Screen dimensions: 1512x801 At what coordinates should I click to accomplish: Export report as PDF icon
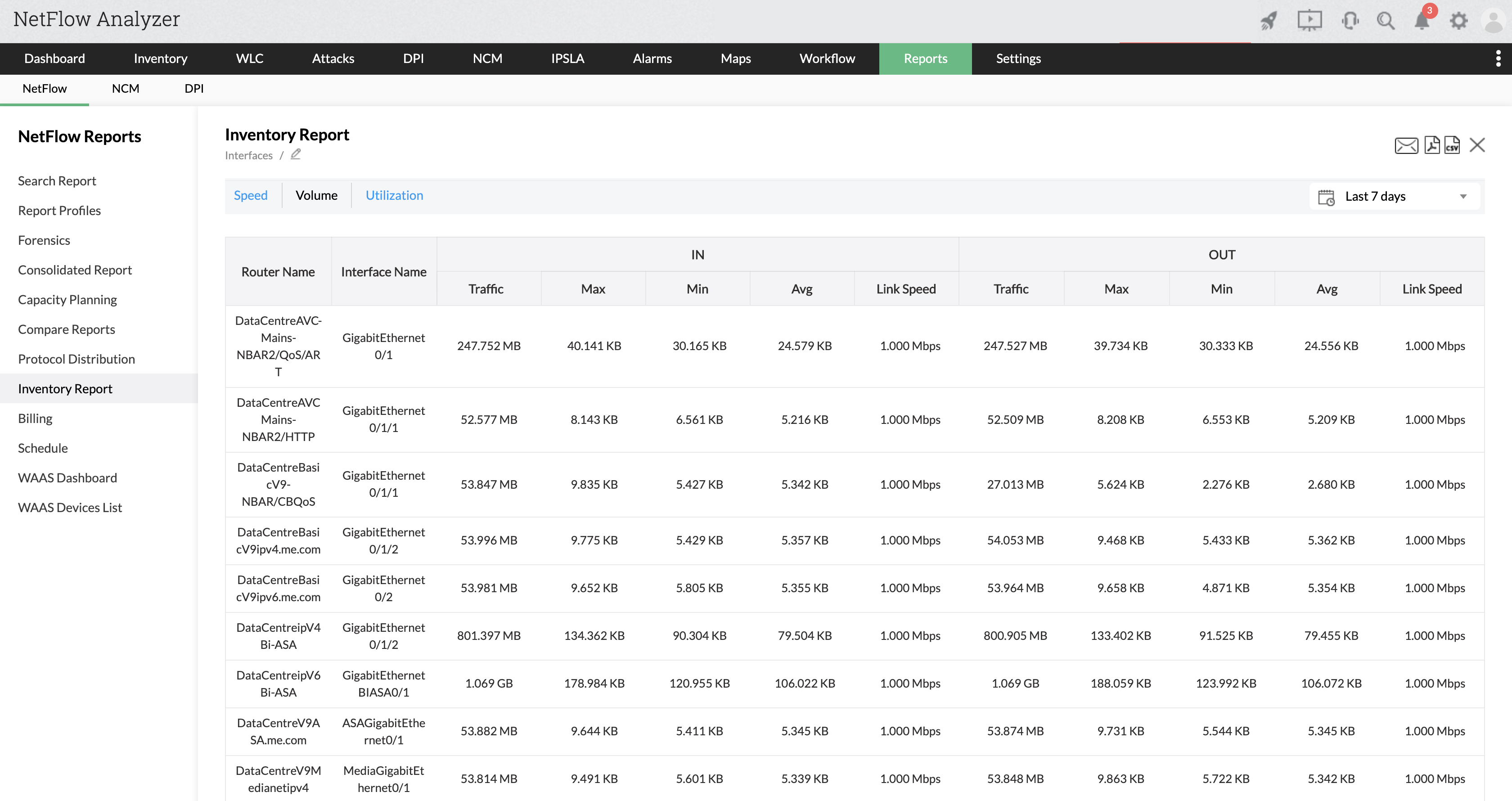[1432, 145]
